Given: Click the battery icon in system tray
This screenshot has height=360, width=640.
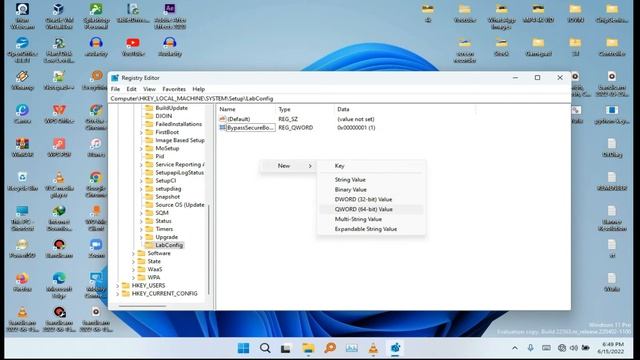Looking at the screenshot, I should 586,348.
